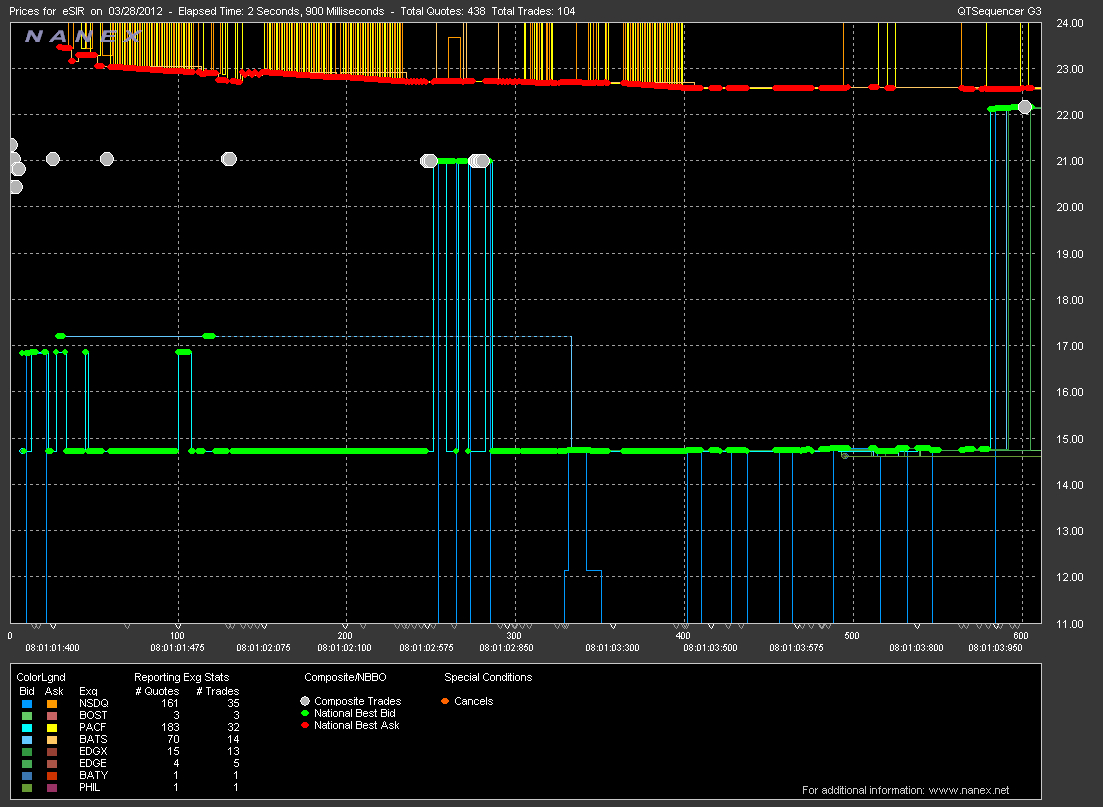The width and height of the screenshot is (1103, 807).
Task: Click the PACF trades count 32
Action: [233, 727]
